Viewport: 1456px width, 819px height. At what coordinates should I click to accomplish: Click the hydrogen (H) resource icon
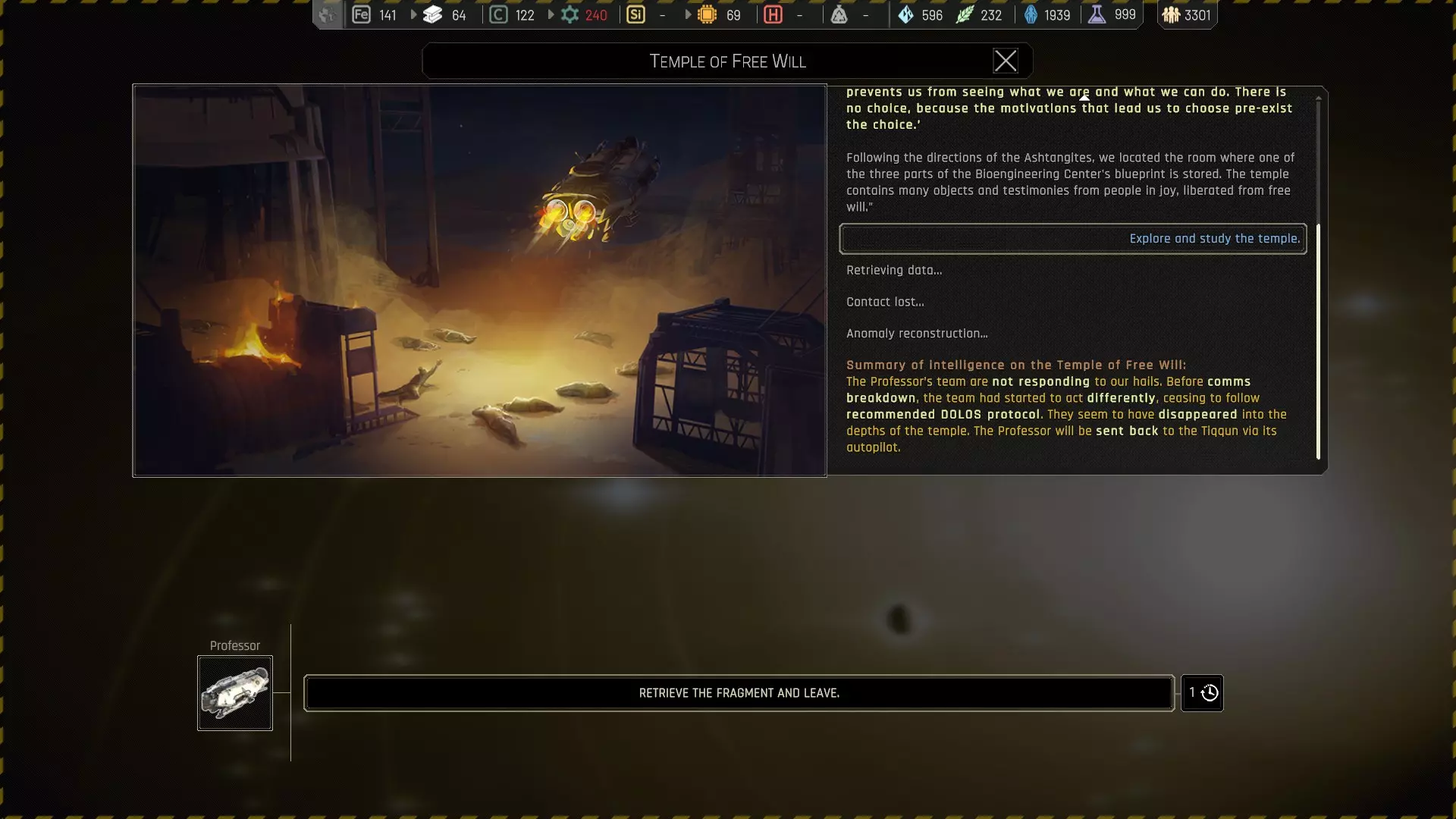point(773,14)
